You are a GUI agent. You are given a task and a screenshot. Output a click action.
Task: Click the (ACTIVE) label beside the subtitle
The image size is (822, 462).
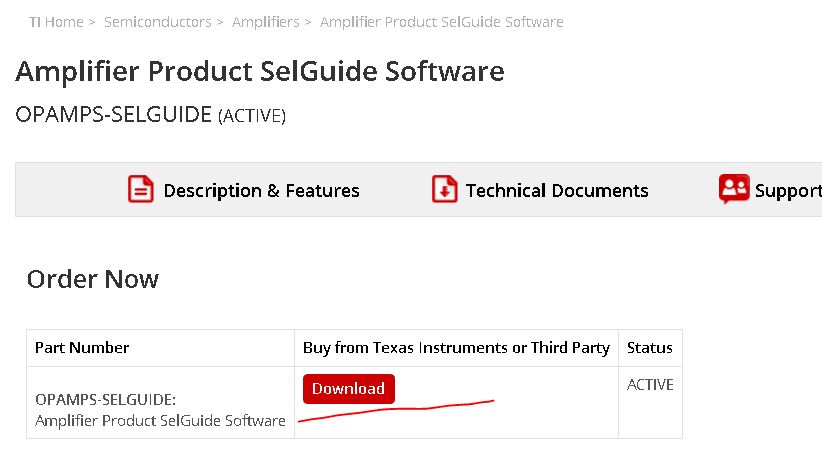252,116
